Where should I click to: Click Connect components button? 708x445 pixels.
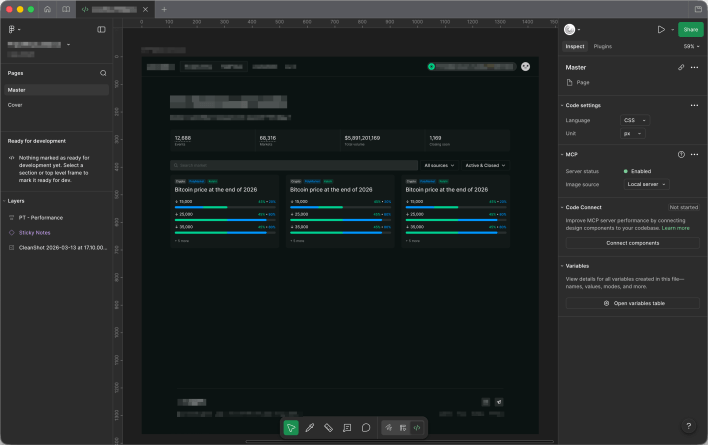tap(632, 243)
